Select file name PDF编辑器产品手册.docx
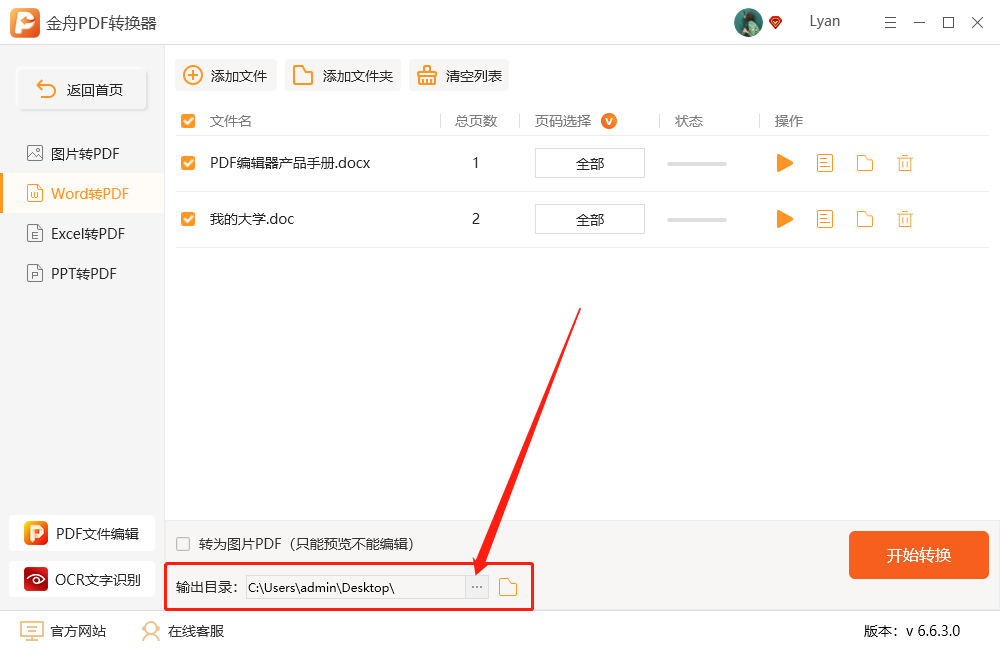 (290, 163)
